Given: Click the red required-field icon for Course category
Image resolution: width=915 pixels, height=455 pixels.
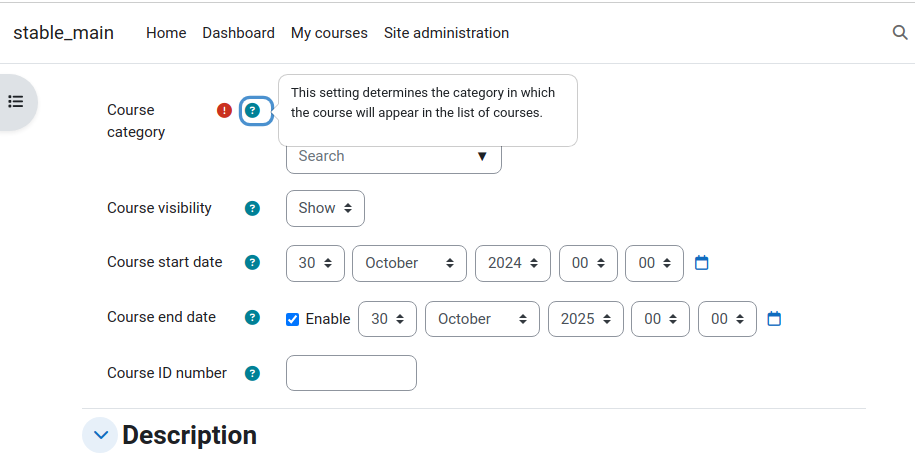Looking at the screenshot, I should (x=225, y=110).
